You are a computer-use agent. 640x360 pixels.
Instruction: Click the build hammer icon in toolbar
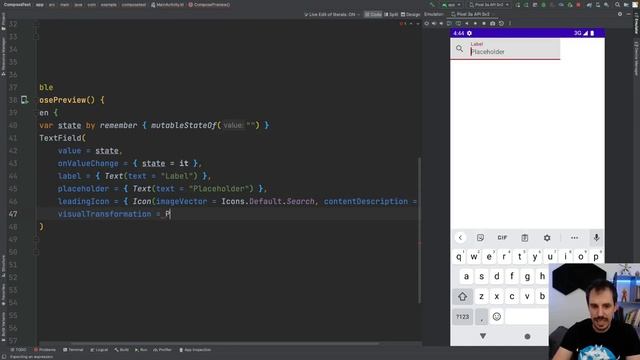click(432, 4)
